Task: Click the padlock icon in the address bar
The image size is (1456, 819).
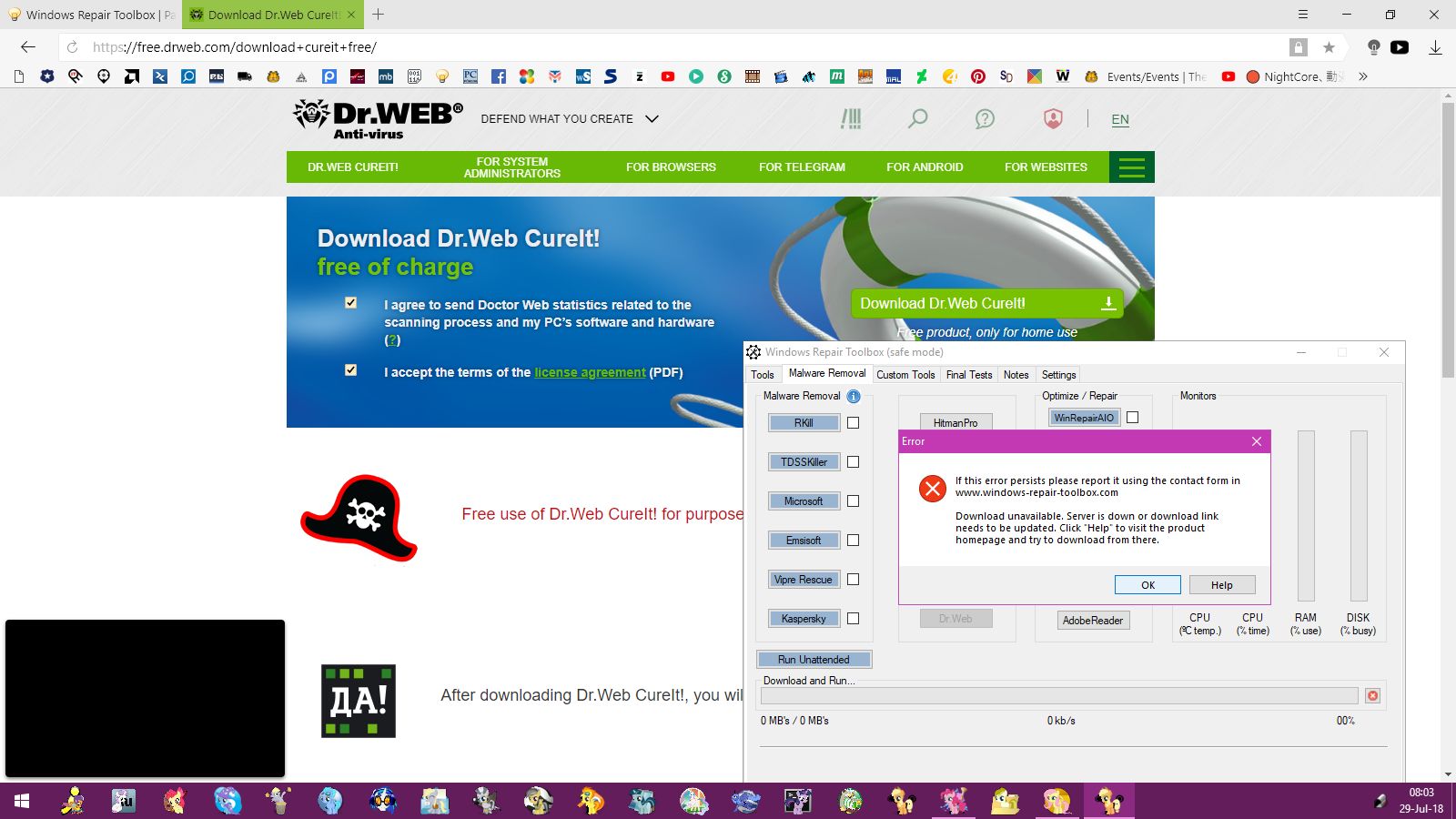Action: click(1299, 47)
